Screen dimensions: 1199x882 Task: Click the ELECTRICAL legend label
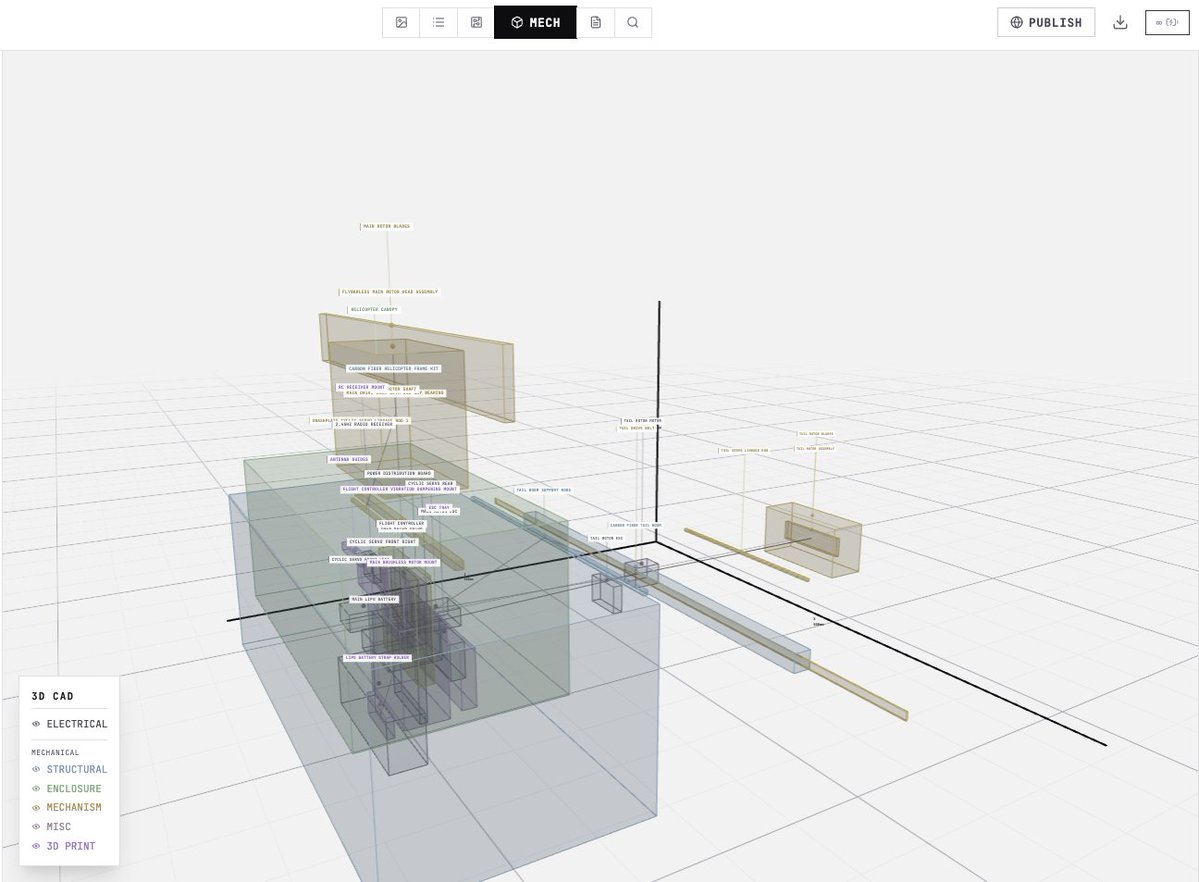point(77,724)
